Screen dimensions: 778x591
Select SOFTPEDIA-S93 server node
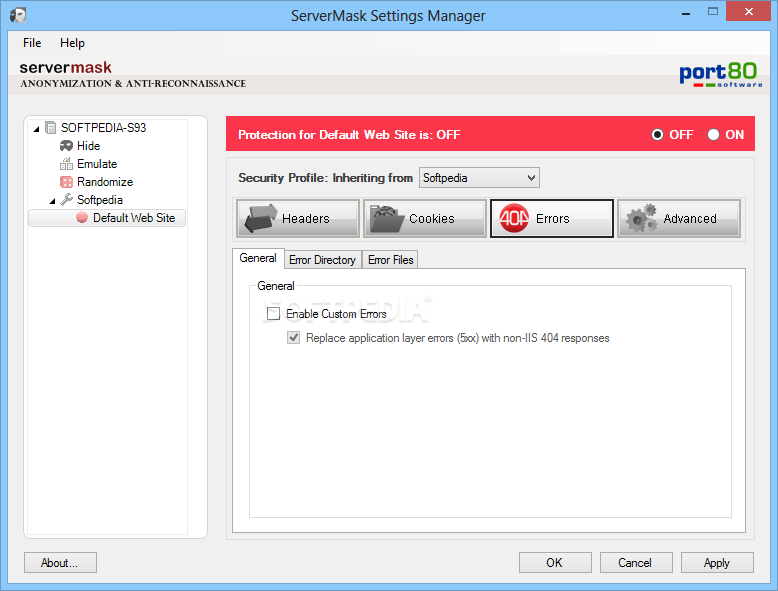(x=103, y=128)
